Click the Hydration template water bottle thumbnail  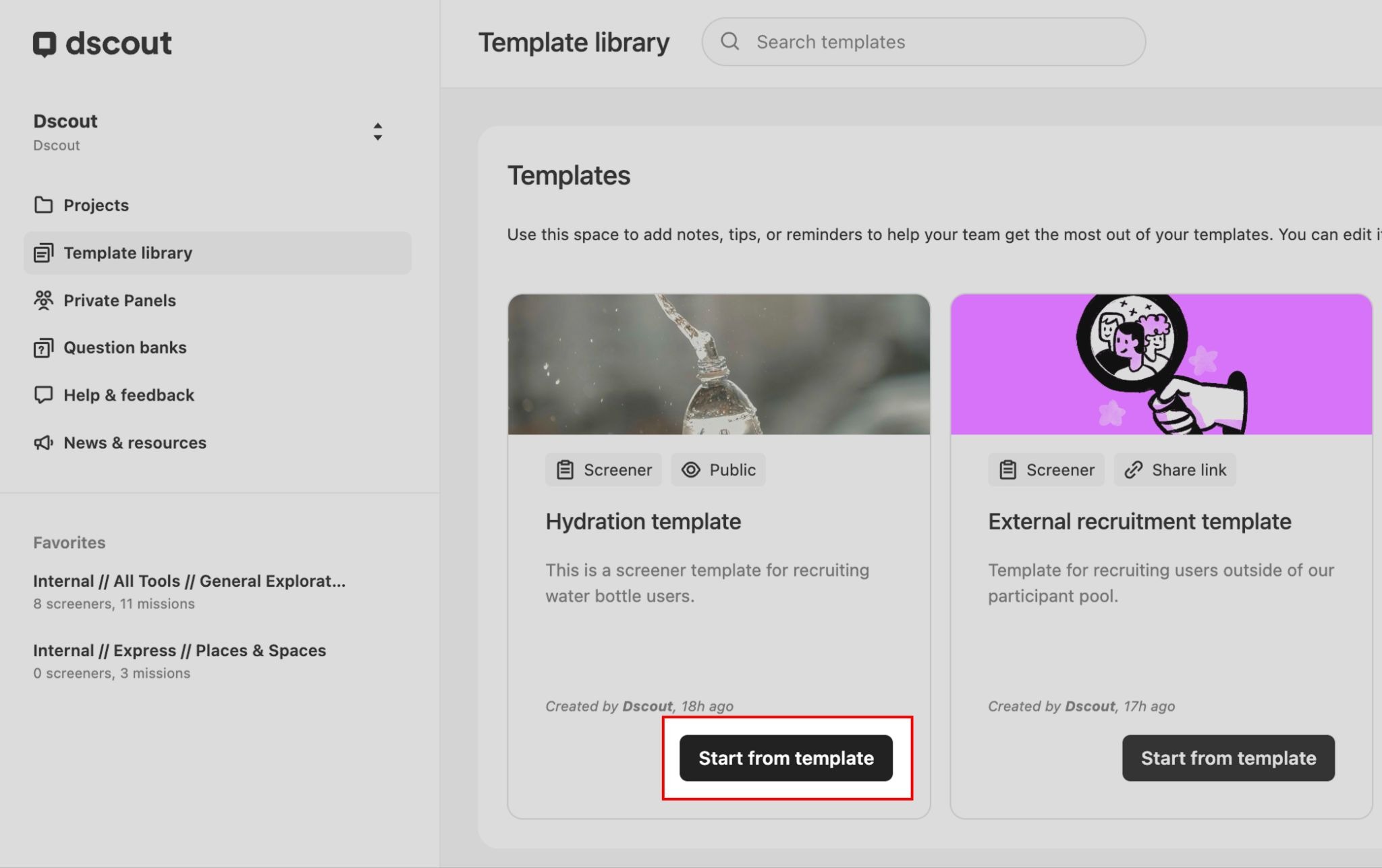(719, 364)
